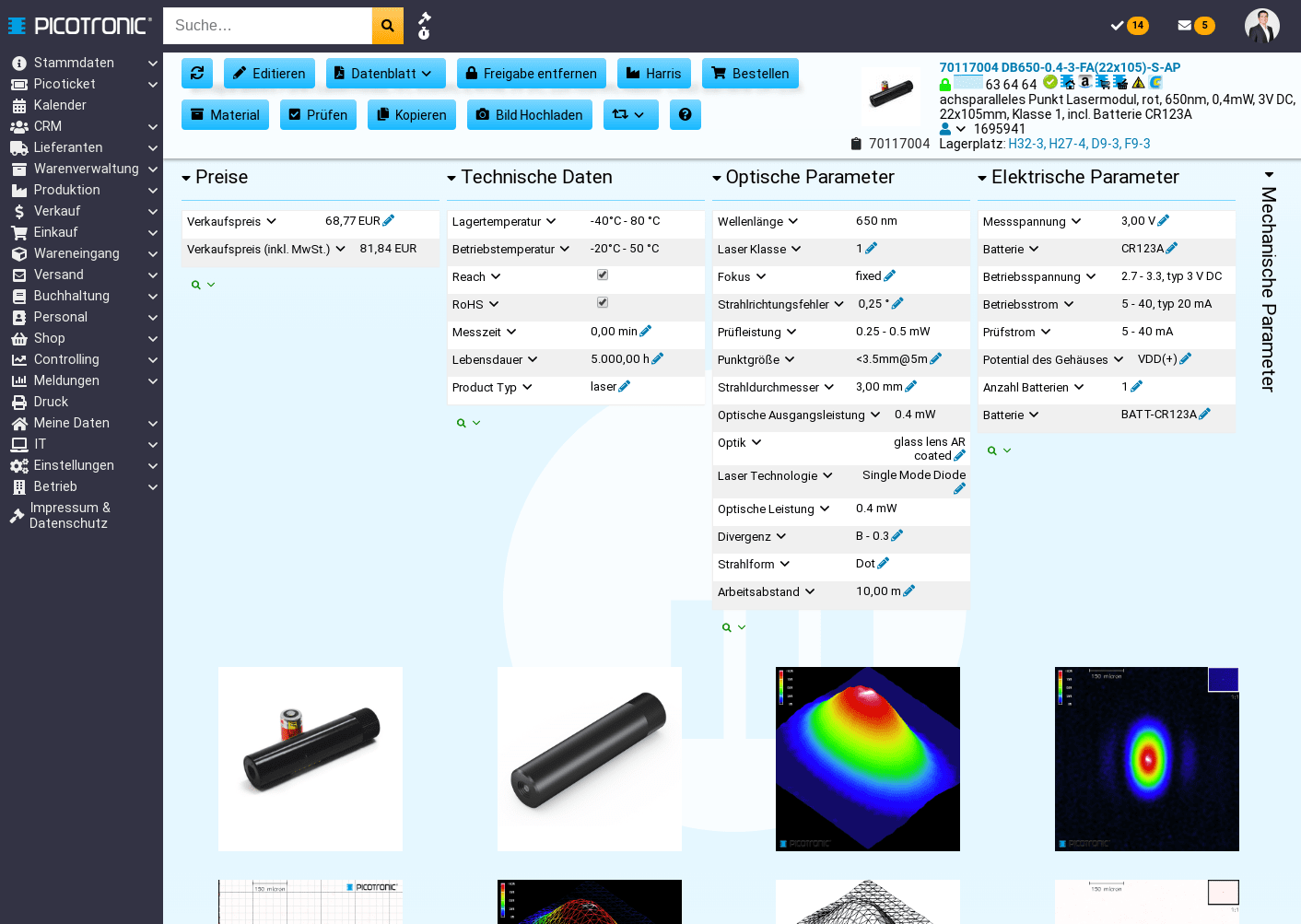
Task: Open article link 70117004 DB650-0.4-3-FA(22x105)-S-AP
Action: click(x=1060, y=67)
